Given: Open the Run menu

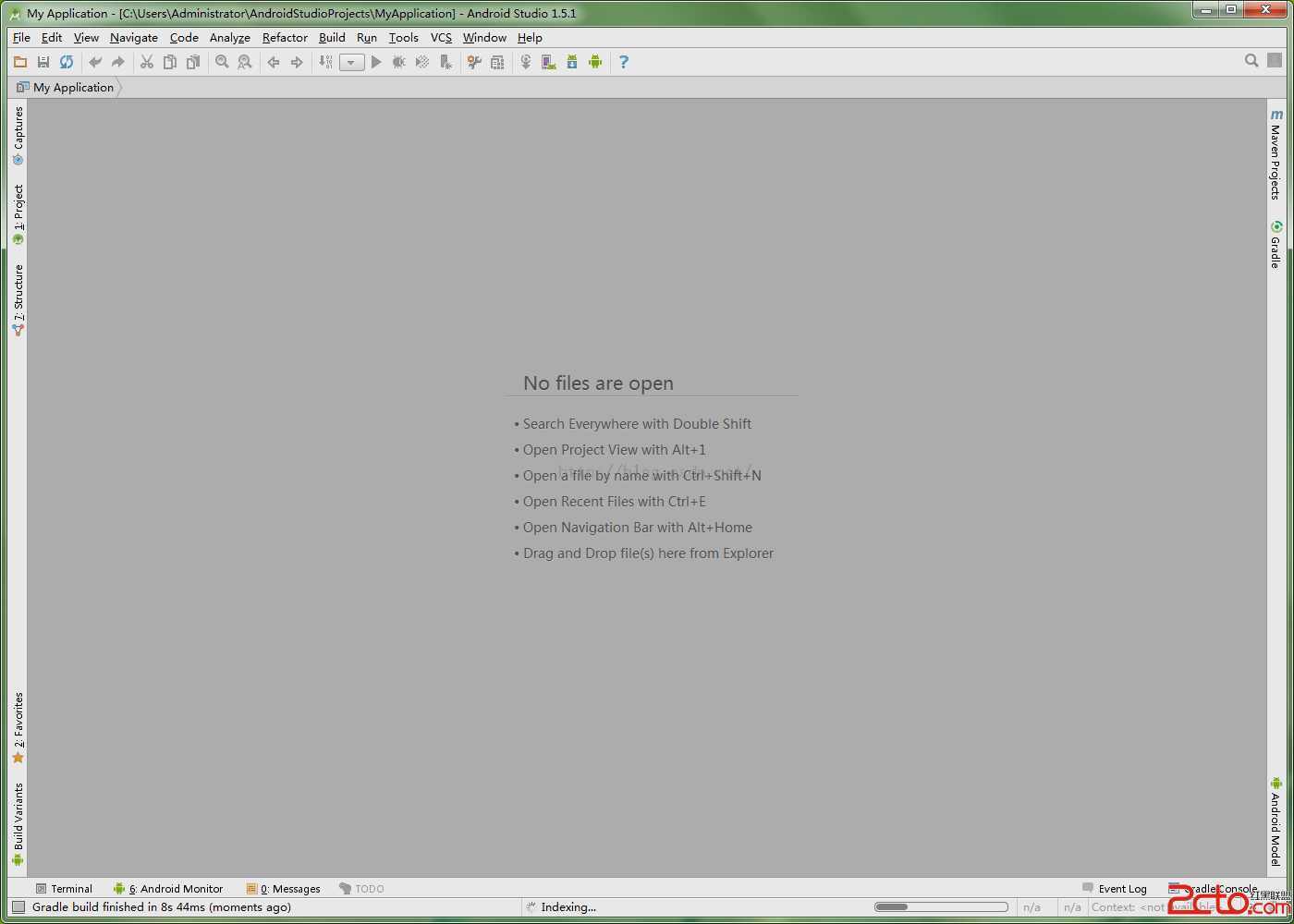Looking at the screenshot, I should [x=367, y=38].
